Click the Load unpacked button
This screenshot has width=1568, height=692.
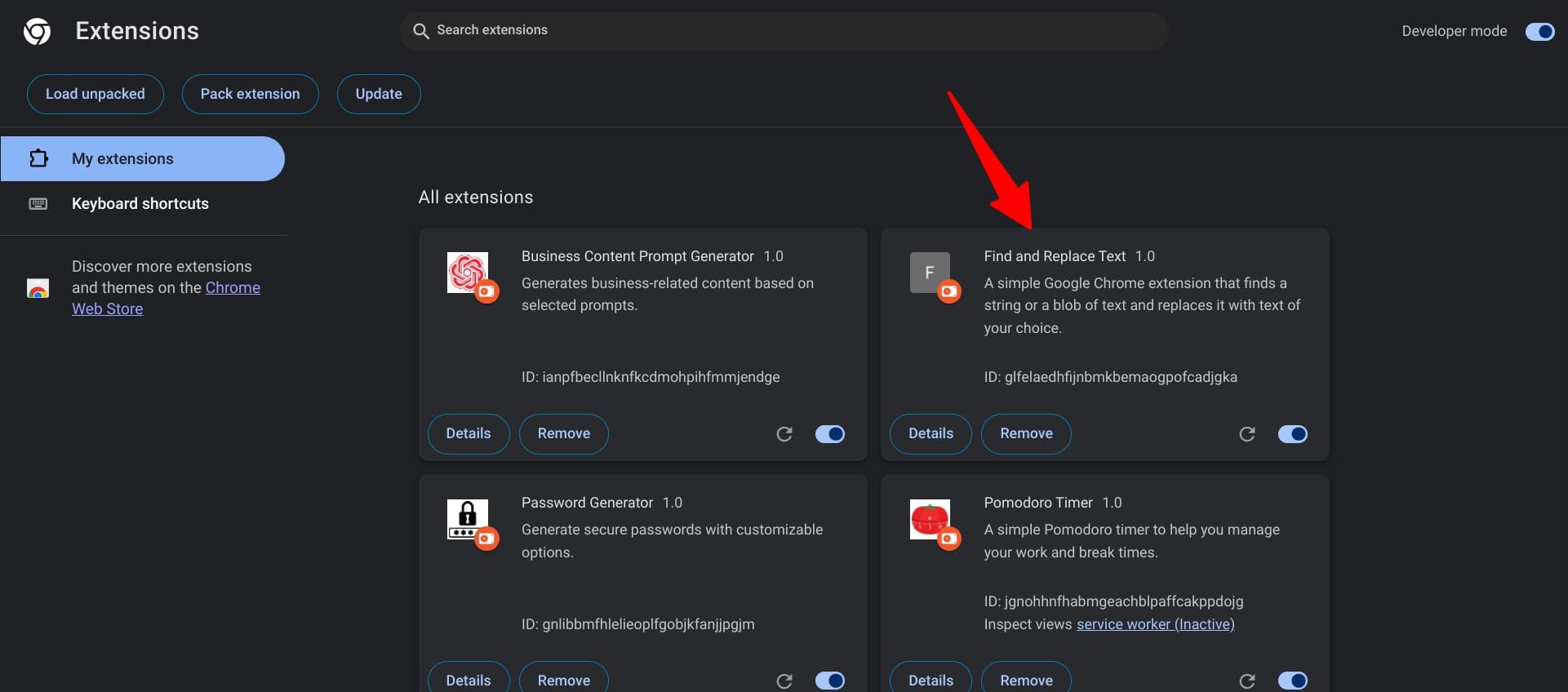(96, 94)
